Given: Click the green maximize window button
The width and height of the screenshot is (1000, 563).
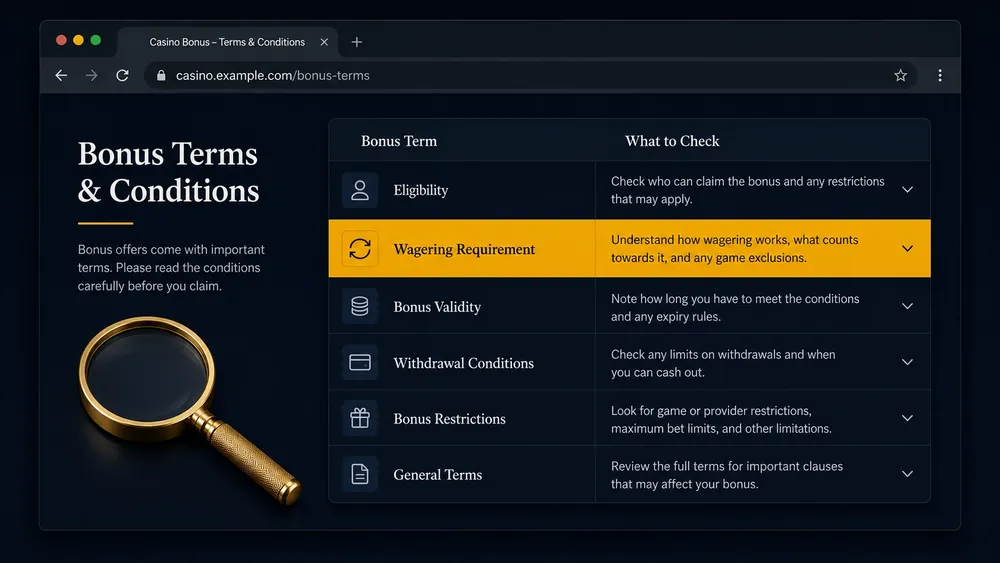Looking at the screenshot, I should tap(96, 40).
